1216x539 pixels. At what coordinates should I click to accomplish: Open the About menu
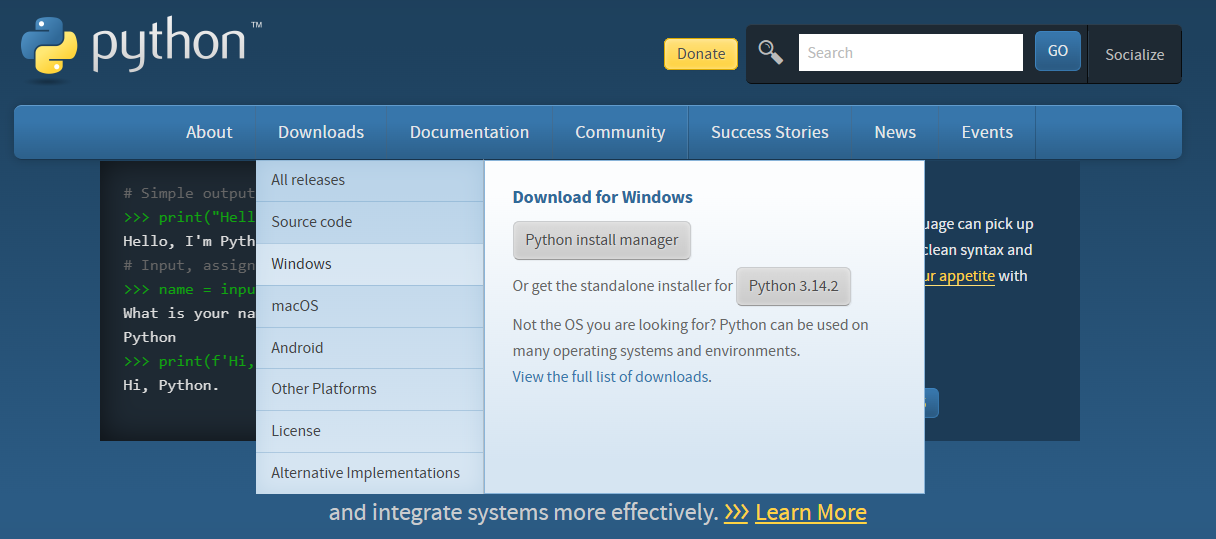(209, 132)
